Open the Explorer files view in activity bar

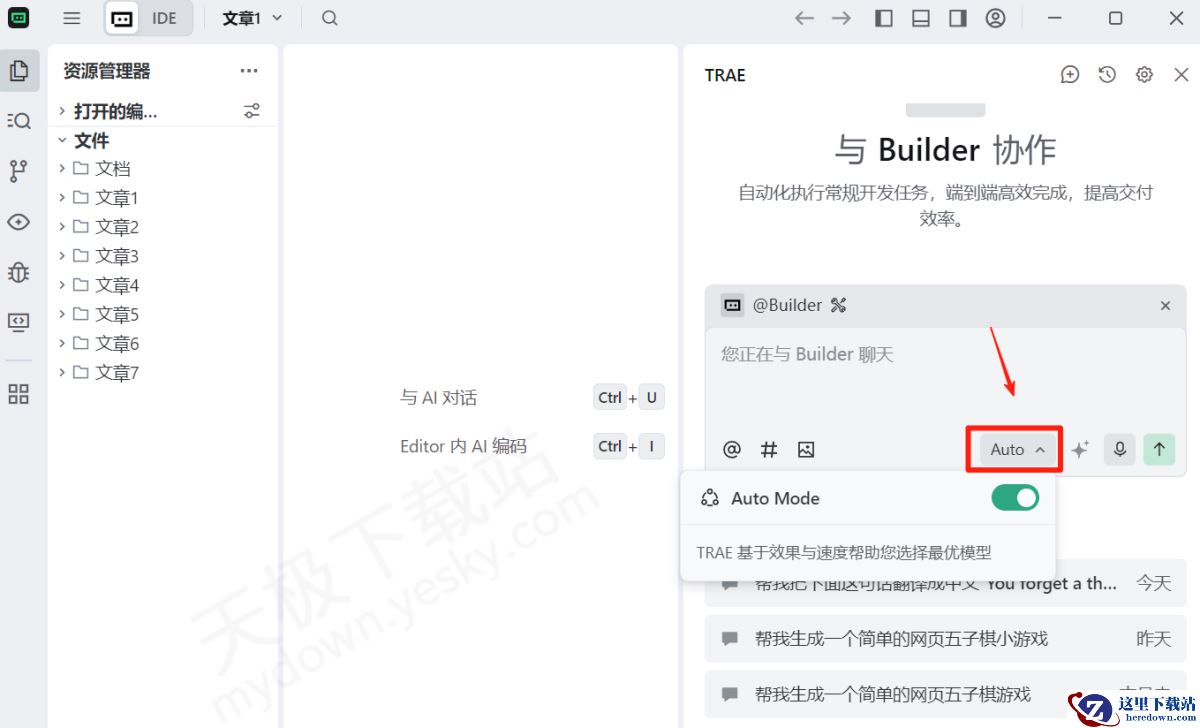(19, 71)
